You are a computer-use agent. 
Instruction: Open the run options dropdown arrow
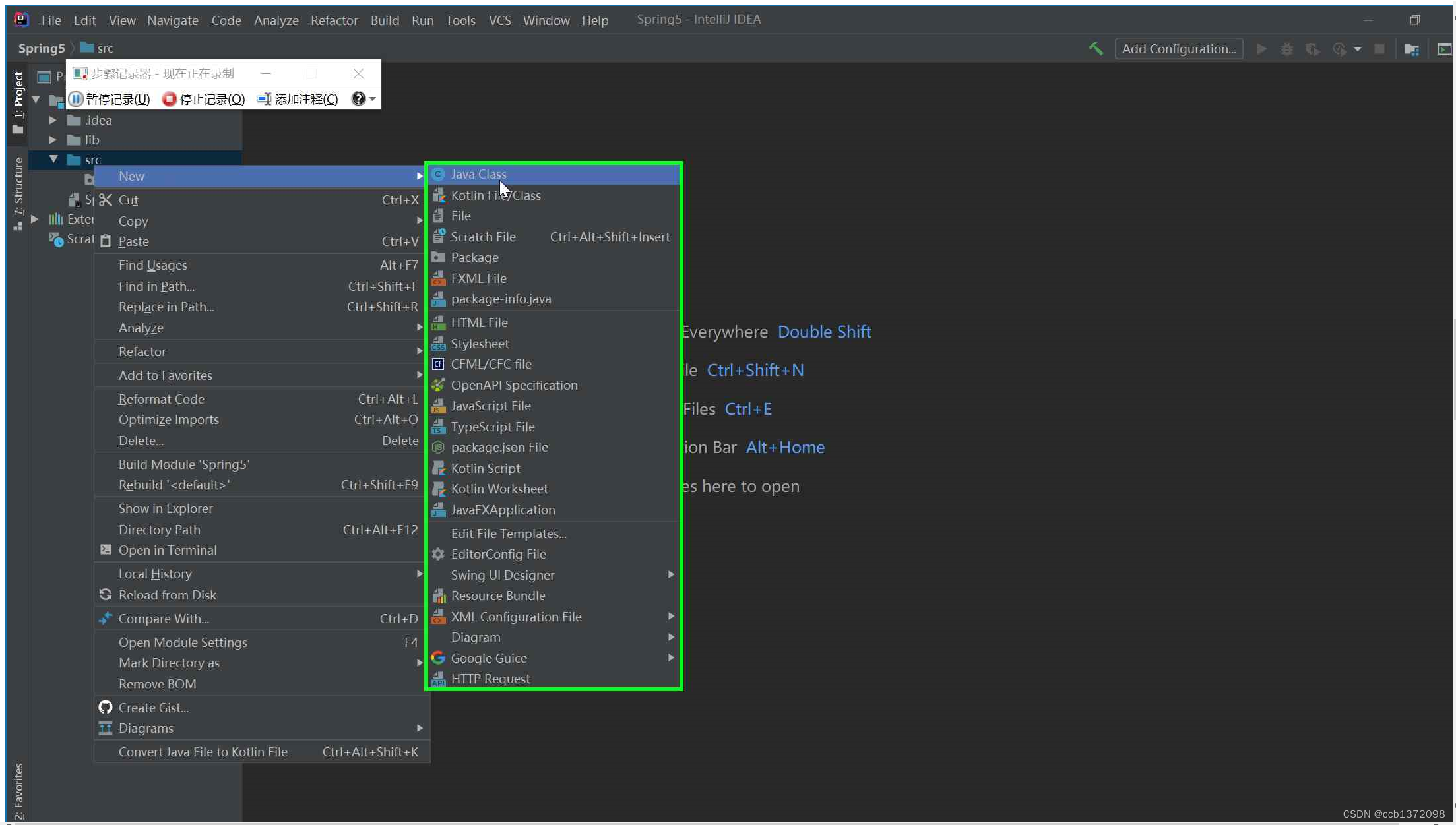(x=1357, y=49)
